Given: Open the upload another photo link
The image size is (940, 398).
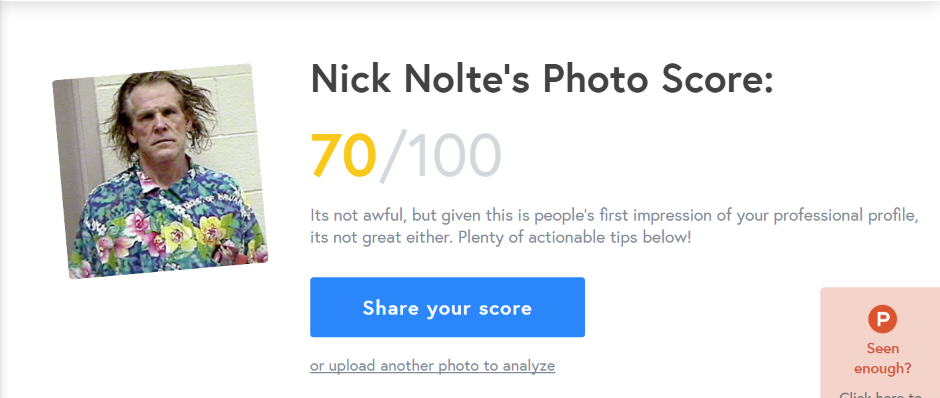Looking at the screenshot, I should [x=432, y=366].
